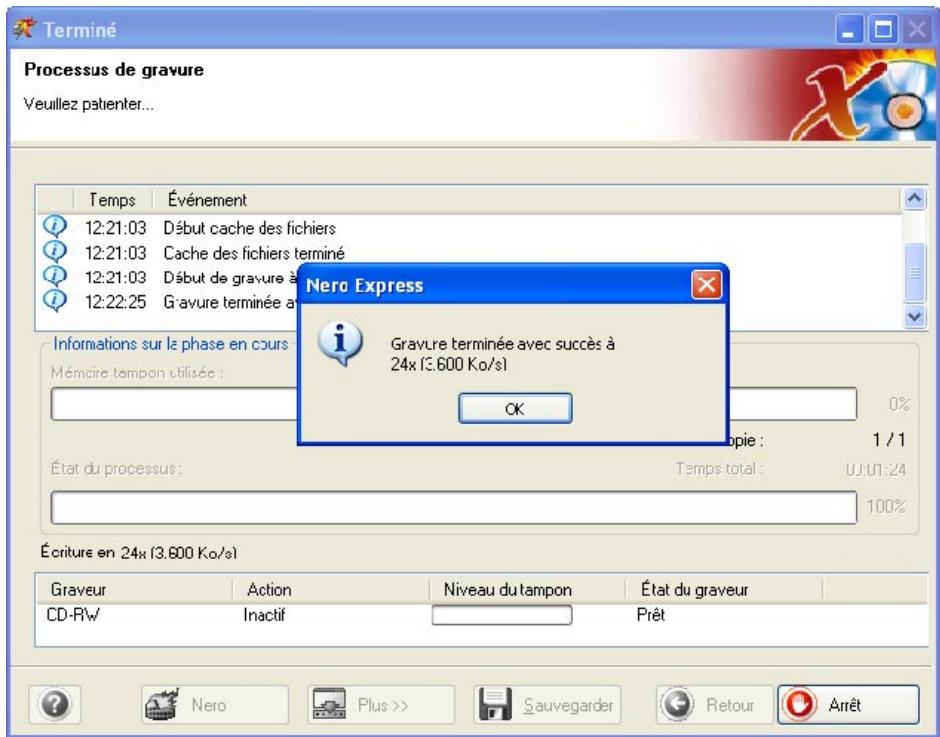This screenshot has height=737, width=940.
Task: Click the Nero Express logo graphic
Action: pyautogui.click(x=863, y=96)
